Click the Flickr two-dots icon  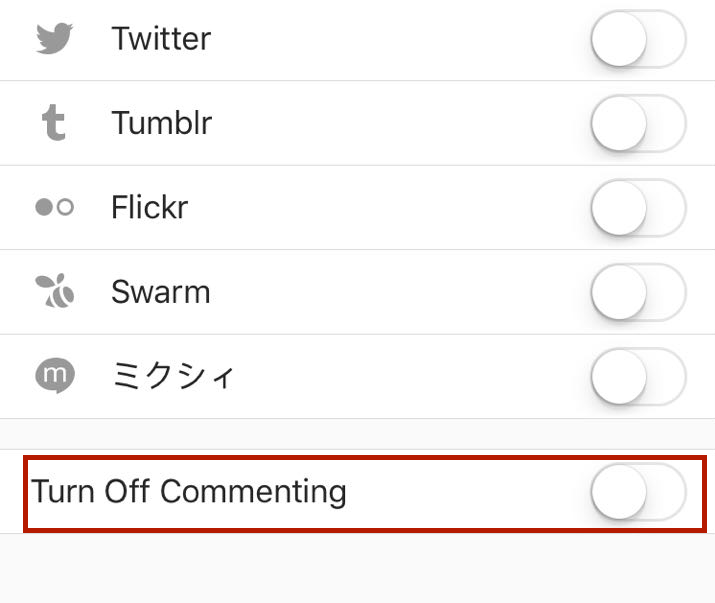[x=54, y=208]
